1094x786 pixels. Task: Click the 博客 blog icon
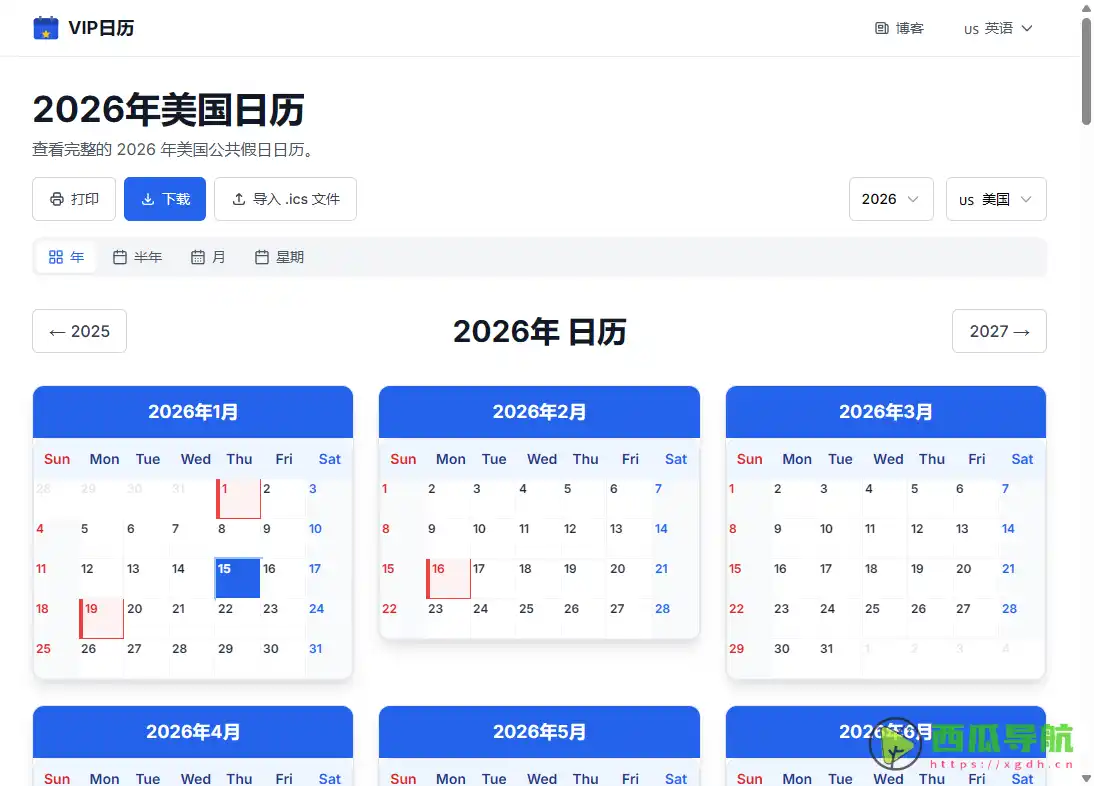881,28
